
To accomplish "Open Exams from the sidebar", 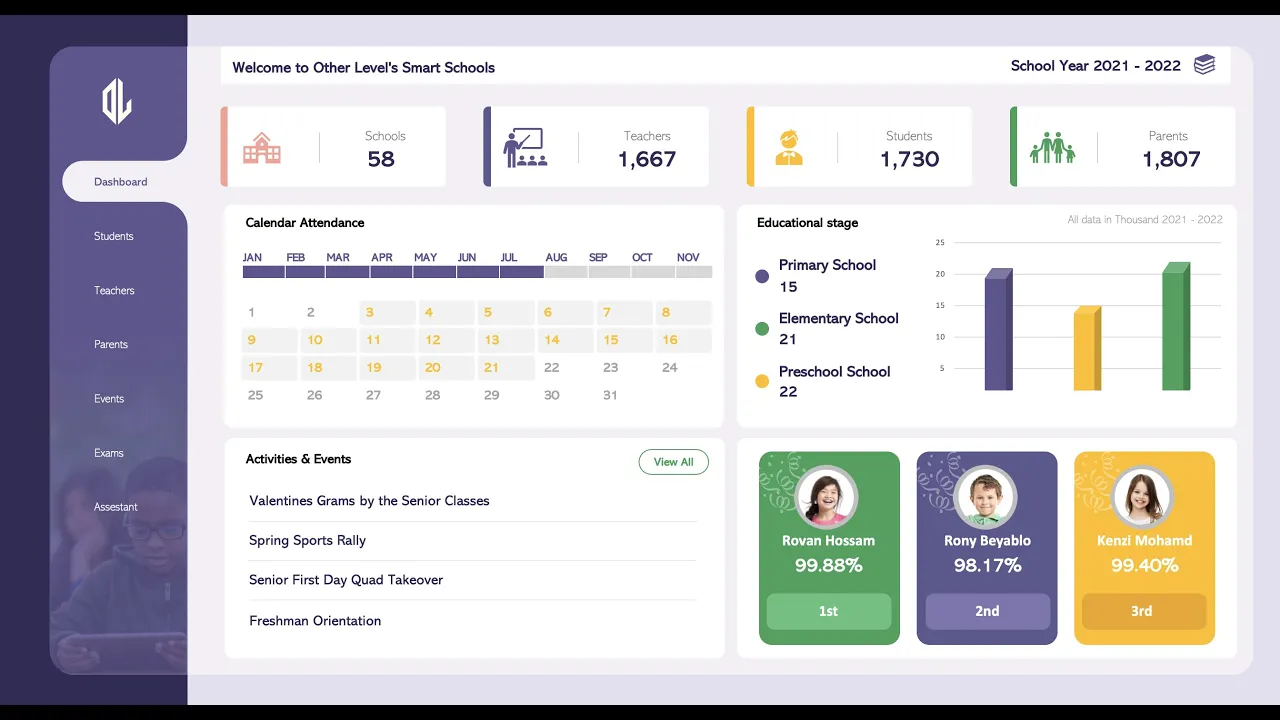I will pos(109,452).
